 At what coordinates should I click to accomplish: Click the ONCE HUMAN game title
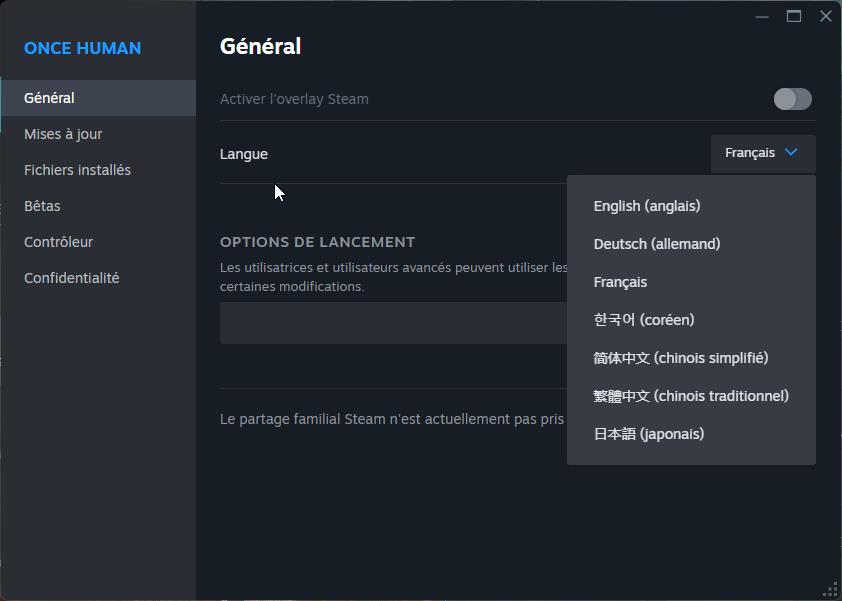[x=82, y=48]
